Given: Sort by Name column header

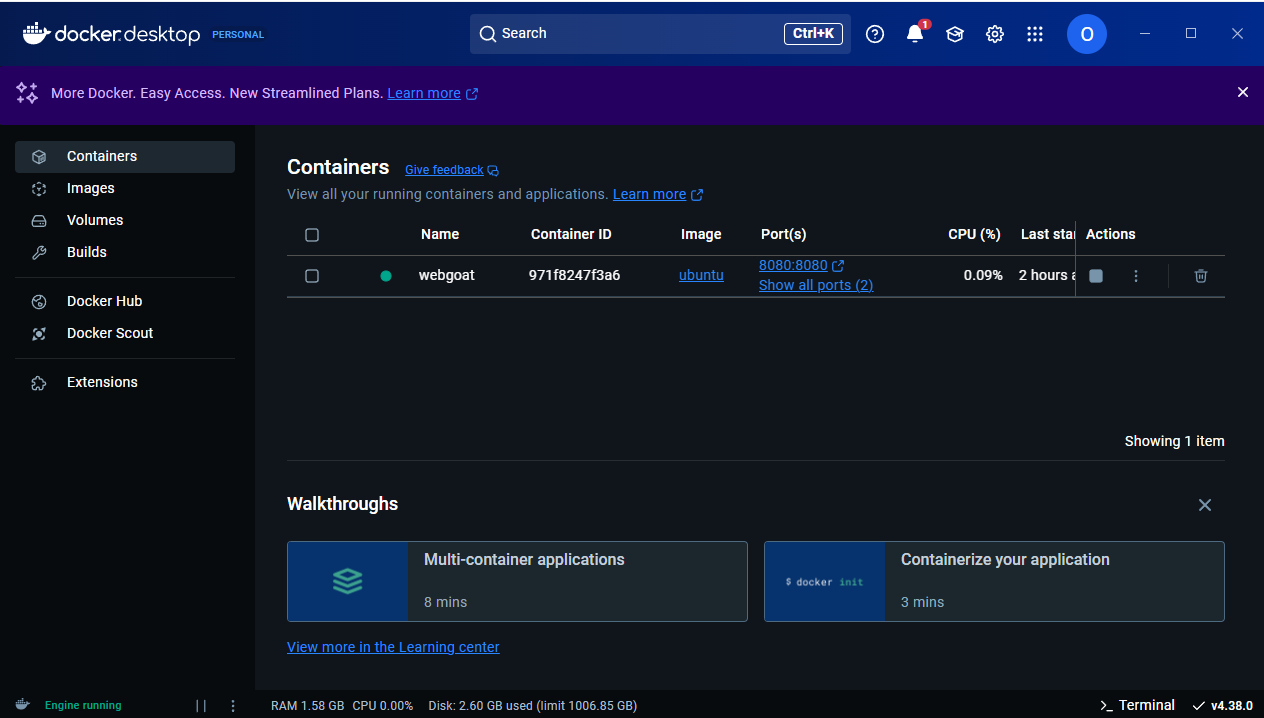Looking at the screenshot, I should click(440, 234).
